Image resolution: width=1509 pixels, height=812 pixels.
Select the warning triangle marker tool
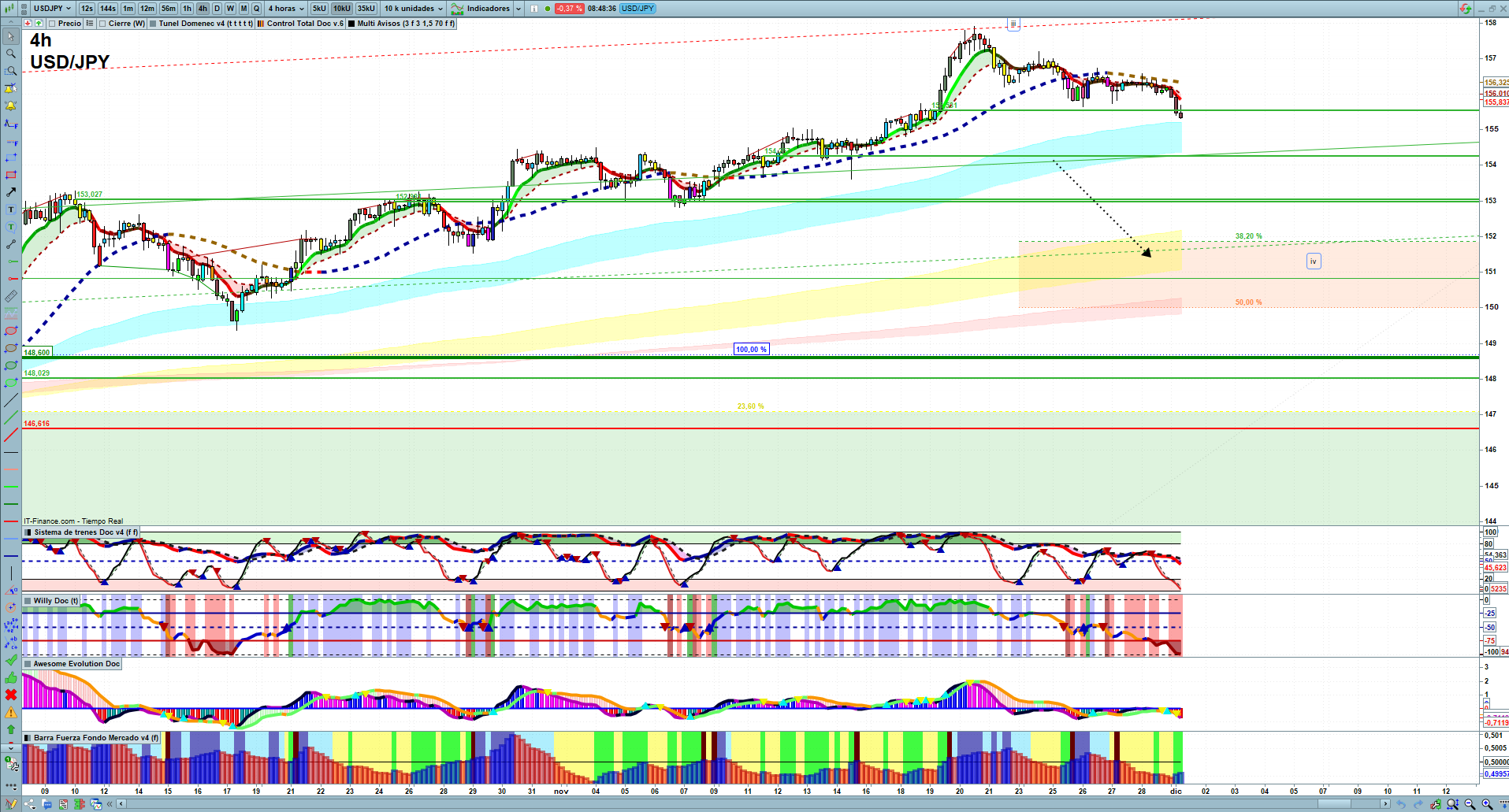(11, 712)
